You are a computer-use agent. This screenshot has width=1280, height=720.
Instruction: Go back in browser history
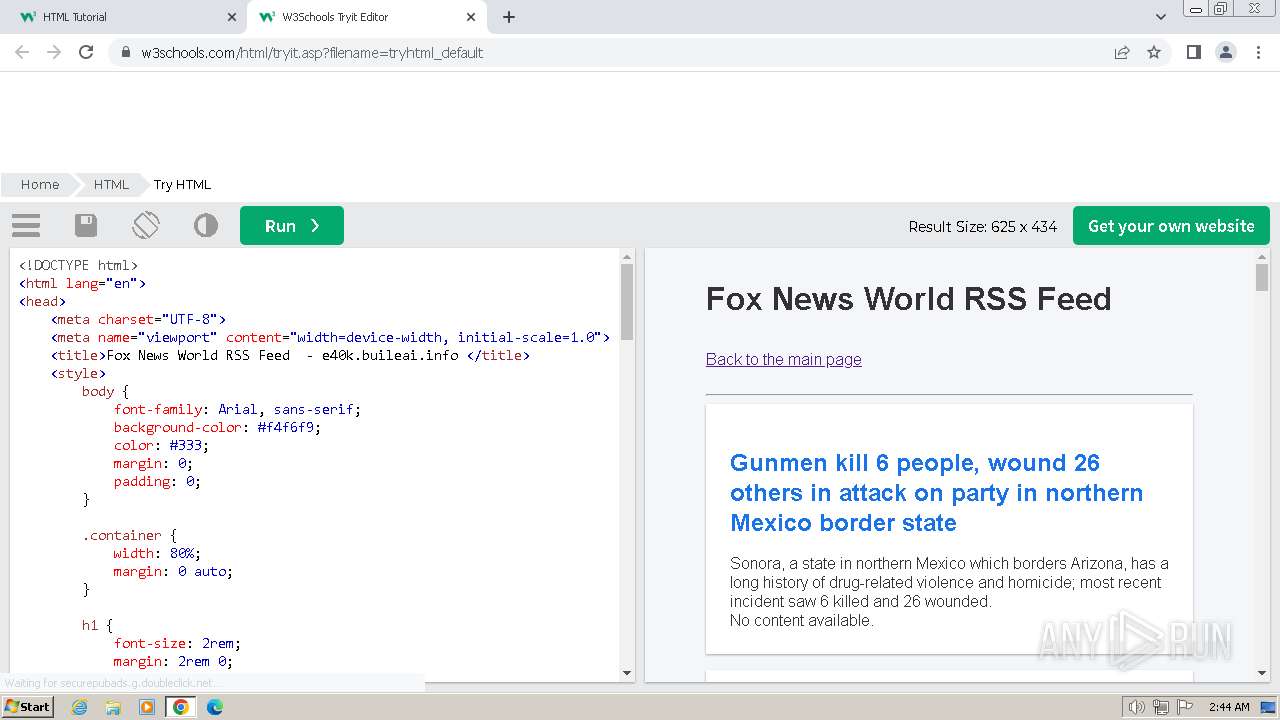coord(22,52)
